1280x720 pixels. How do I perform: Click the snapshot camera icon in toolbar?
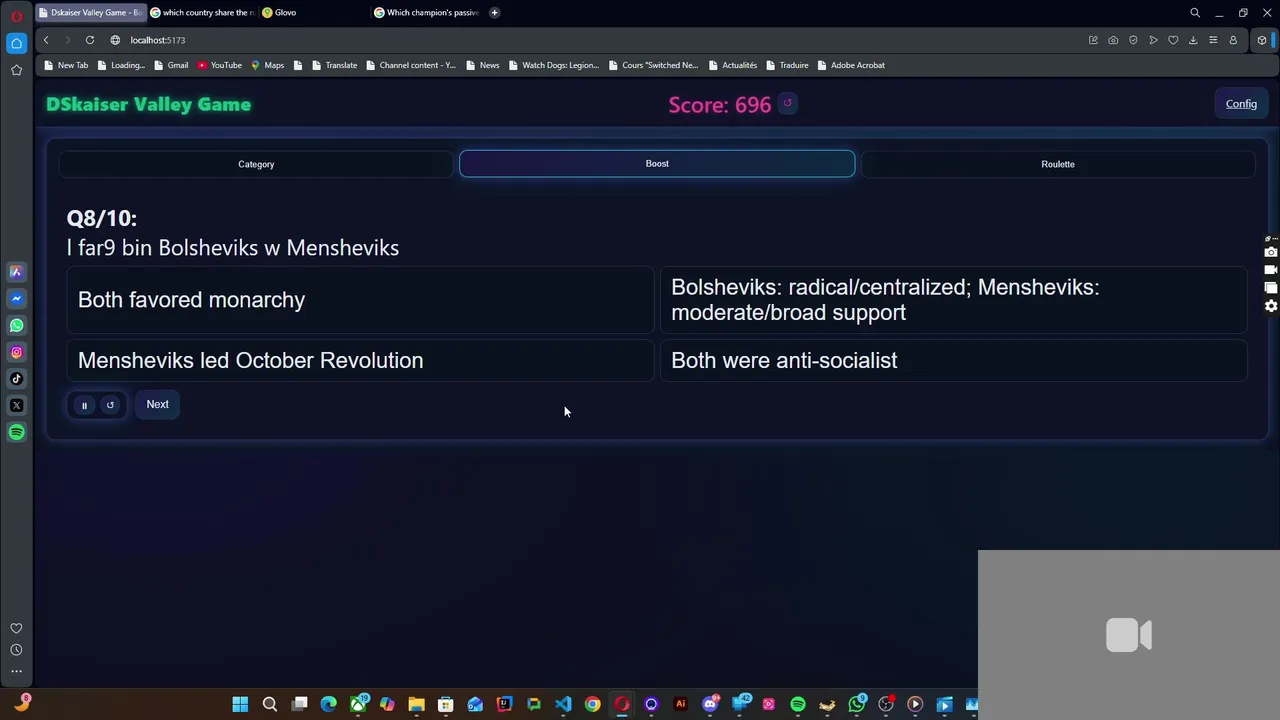click(x=1113, y=40)
